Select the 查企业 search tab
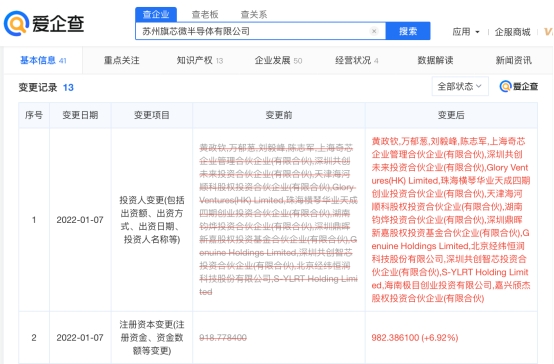Image resolution: width=554 pixels, height=364 pixels. pos(156,14)
